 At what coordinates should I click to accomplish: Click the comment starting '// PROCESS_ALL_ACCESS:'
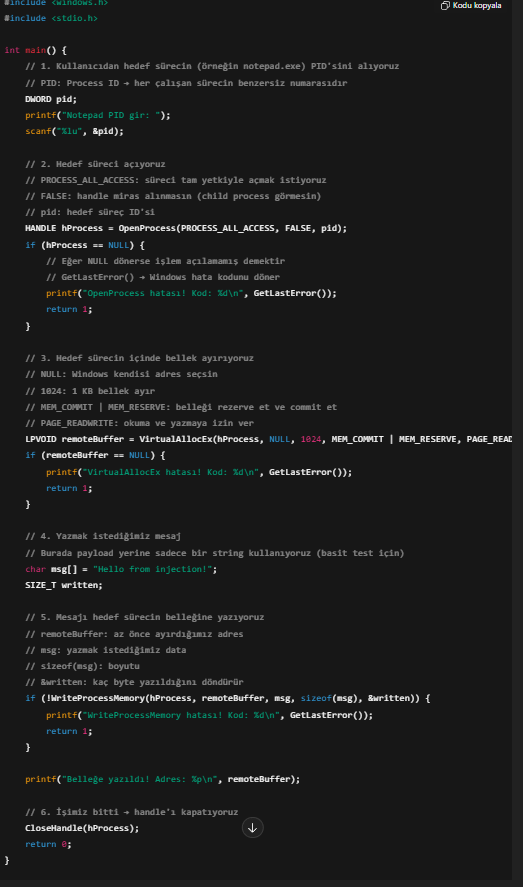[x=176, y=180]
